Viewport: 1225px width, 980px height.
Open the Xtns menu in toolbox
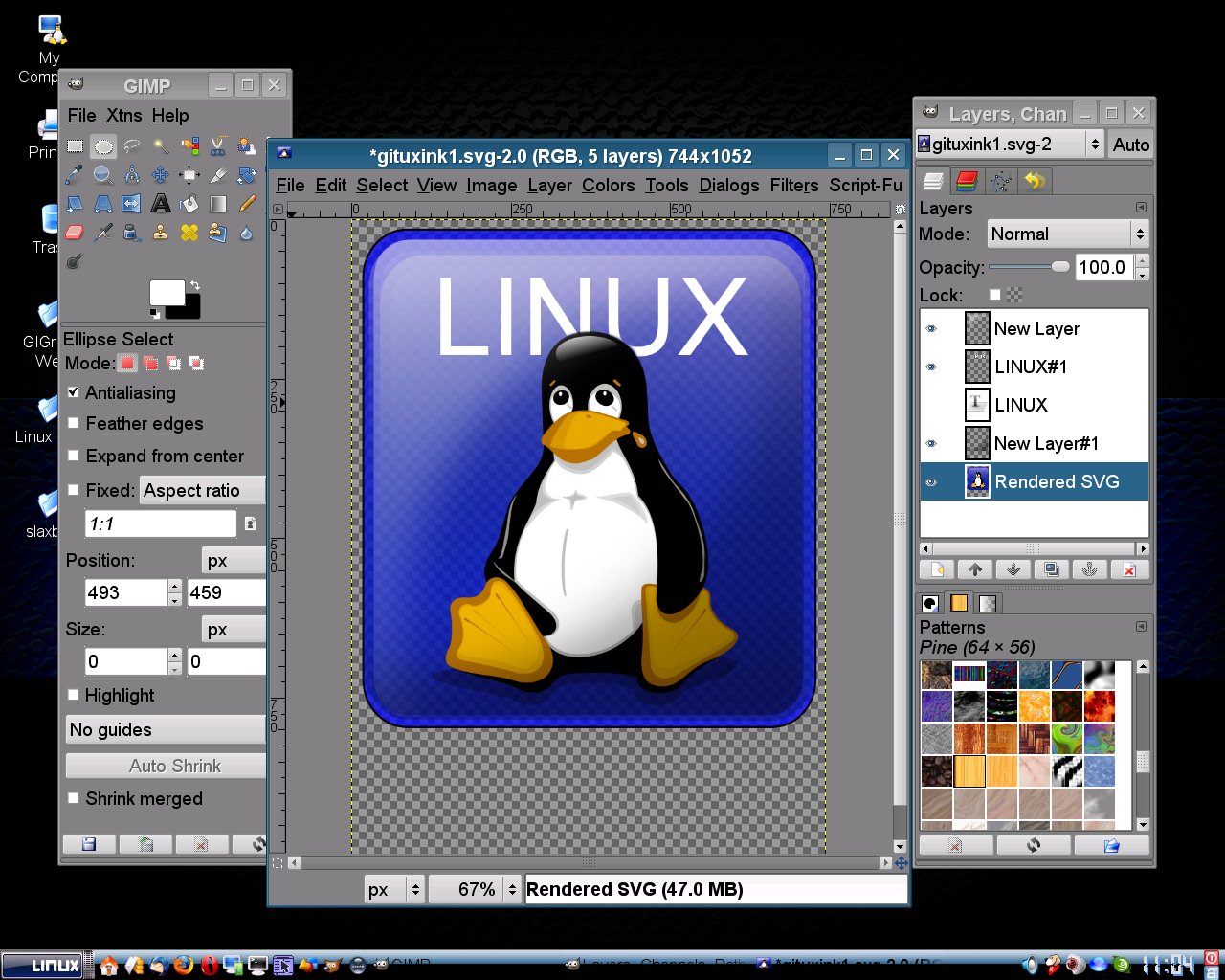123,115
